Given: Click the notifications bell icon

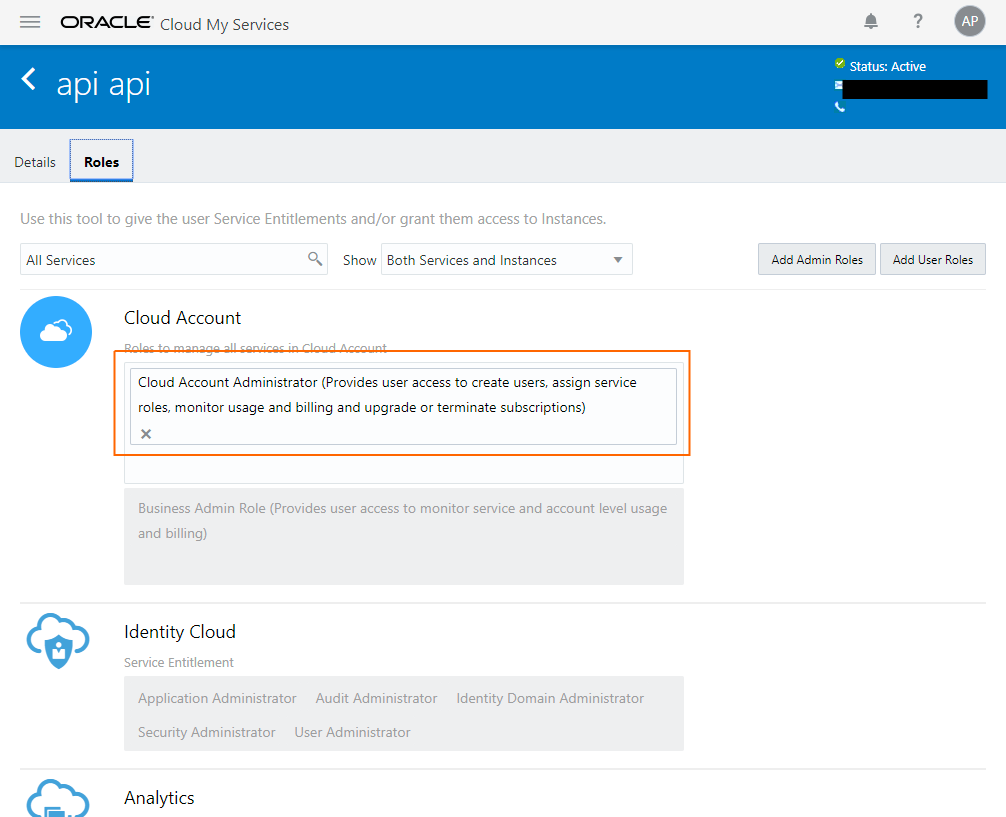Looking at the screenshot, I should click(x=871, y=22).
